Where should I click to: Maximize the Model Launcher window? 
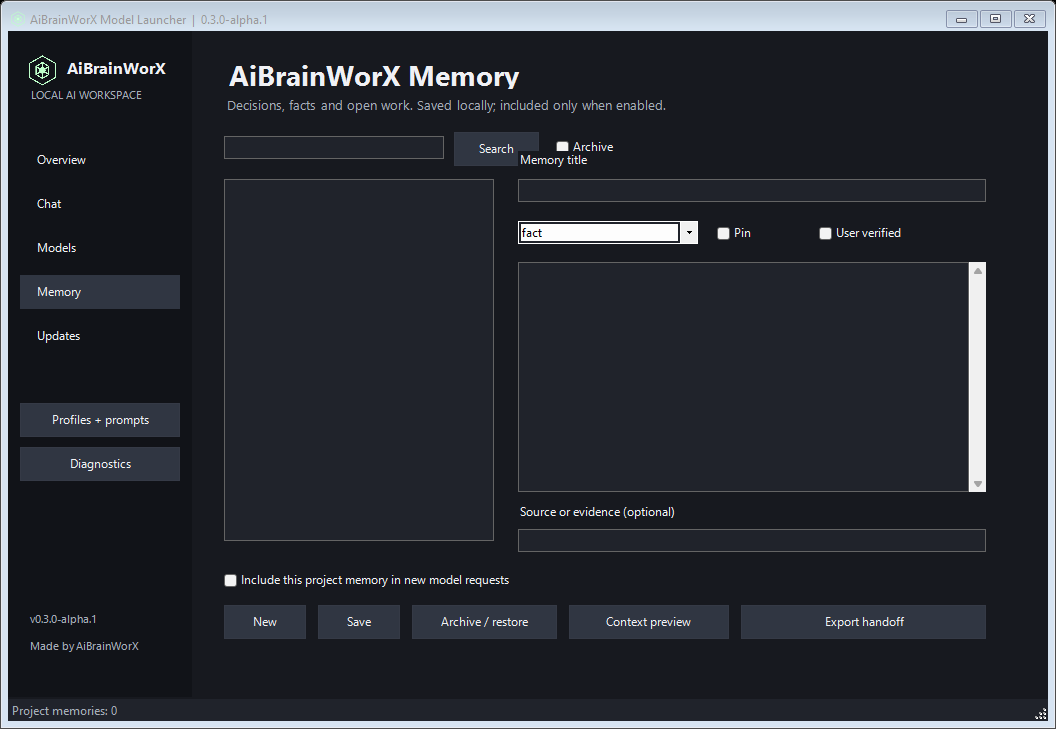tap(995, 19)
